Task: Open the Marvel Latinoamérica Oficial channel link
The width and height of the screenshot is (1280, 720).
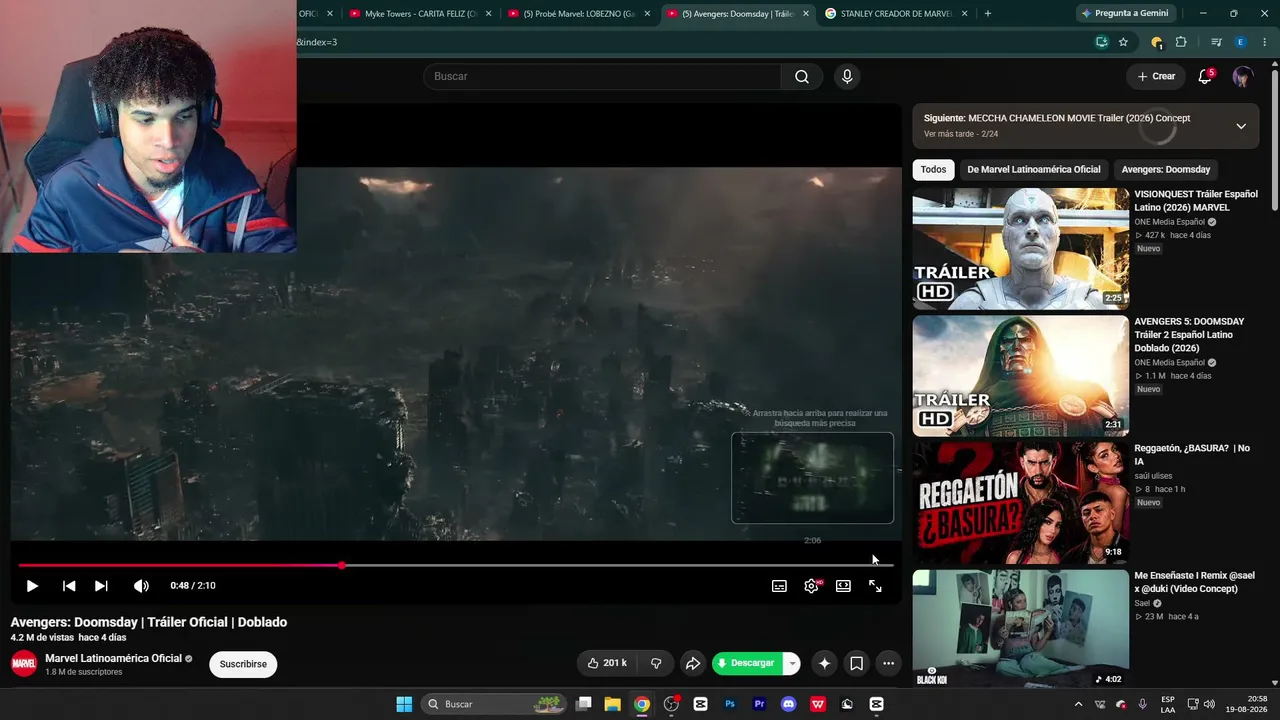Action: coord(113,658)
